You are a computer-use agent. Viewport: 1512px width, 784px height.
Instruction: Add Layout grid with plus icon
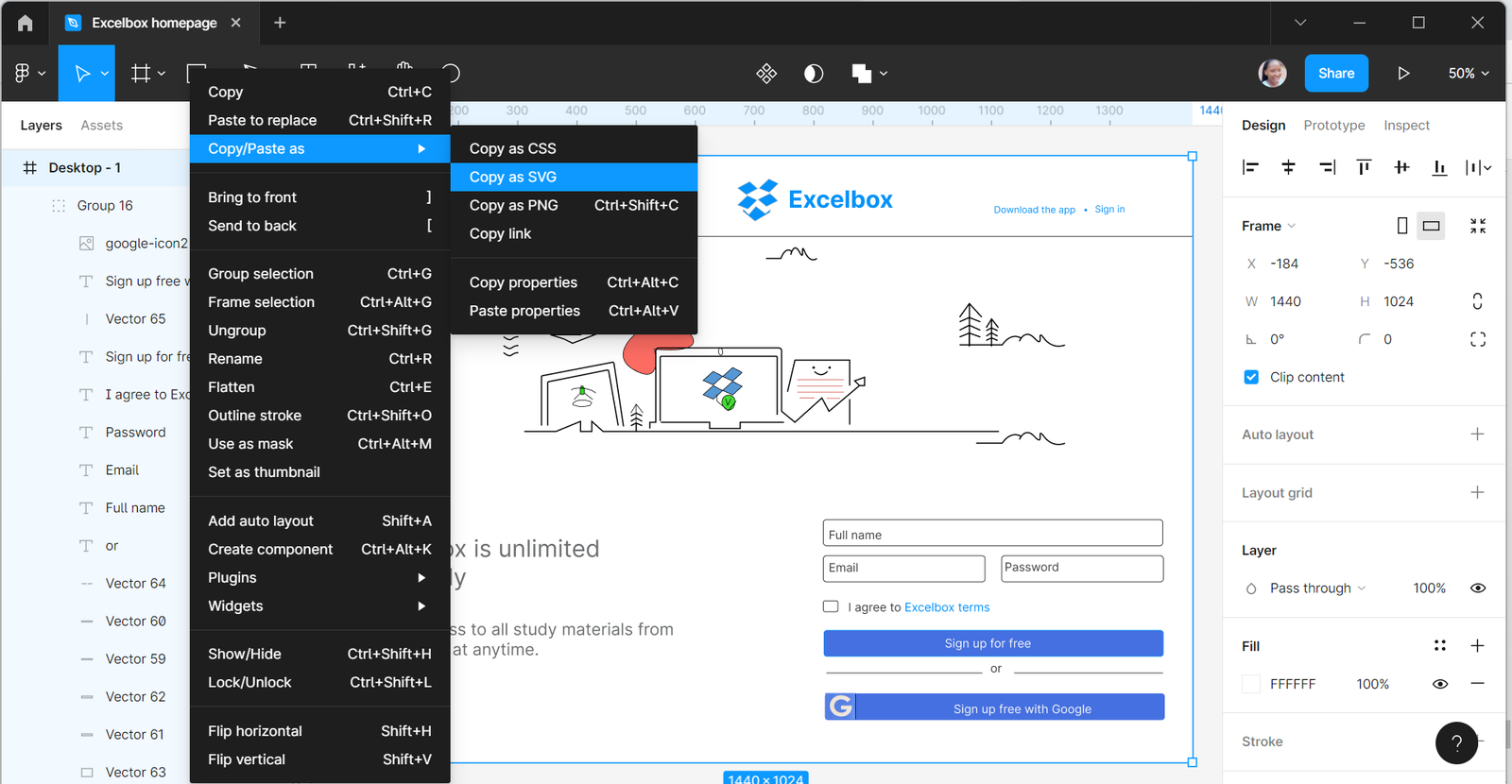1477,492
